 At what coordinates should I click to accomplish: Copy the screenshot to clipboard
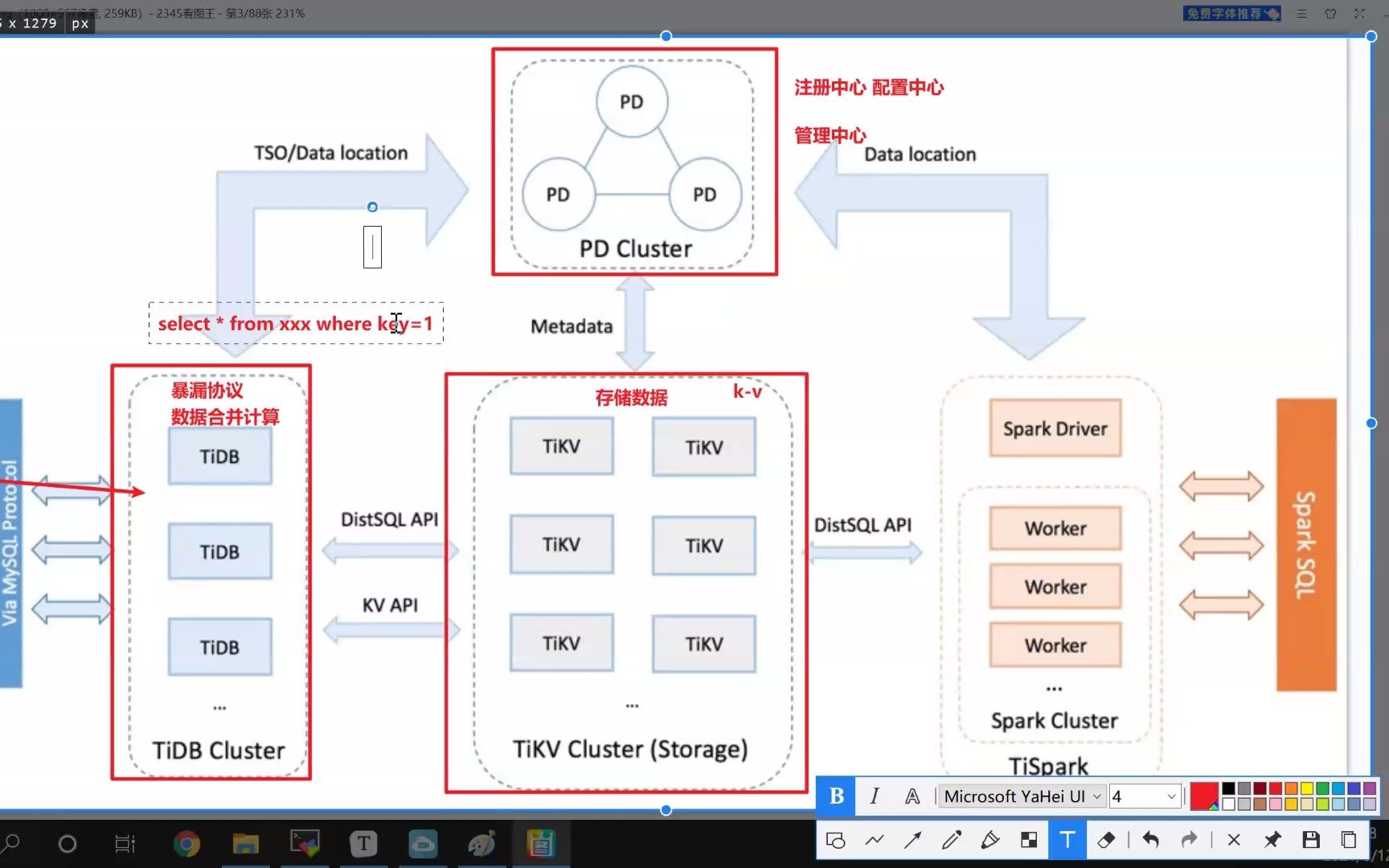1349,840
